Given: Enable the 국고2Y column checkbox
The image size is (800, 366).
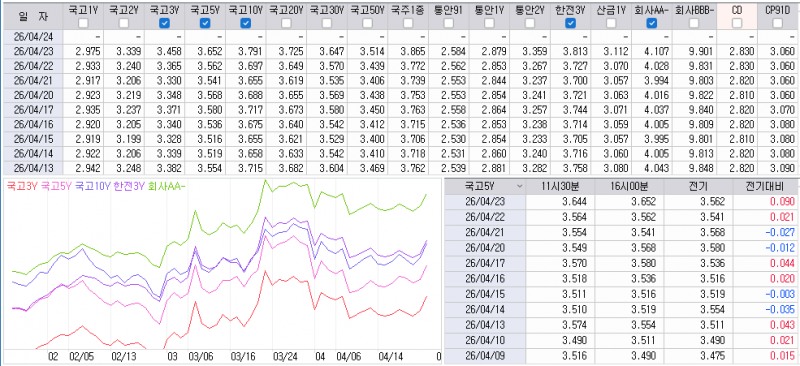Looking at the screenshot, I should click(x=123, y=22).
